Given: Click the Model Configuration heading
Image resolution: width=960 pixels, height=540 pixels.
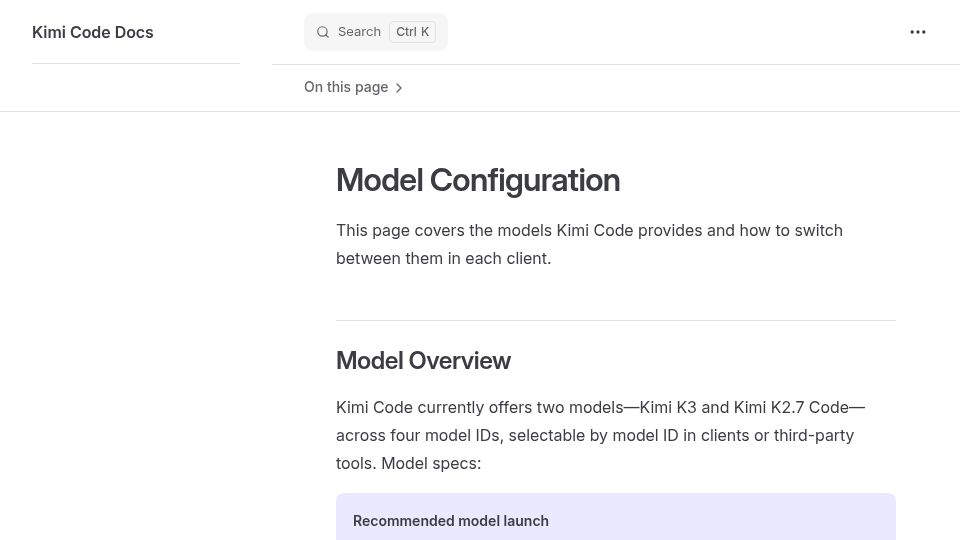Looking at the screenshot, I should 478,180.
